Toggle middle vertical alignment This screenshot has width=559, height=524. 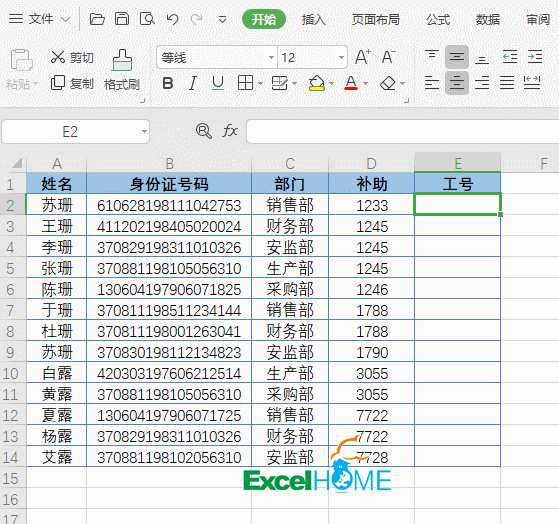[457, 57]
